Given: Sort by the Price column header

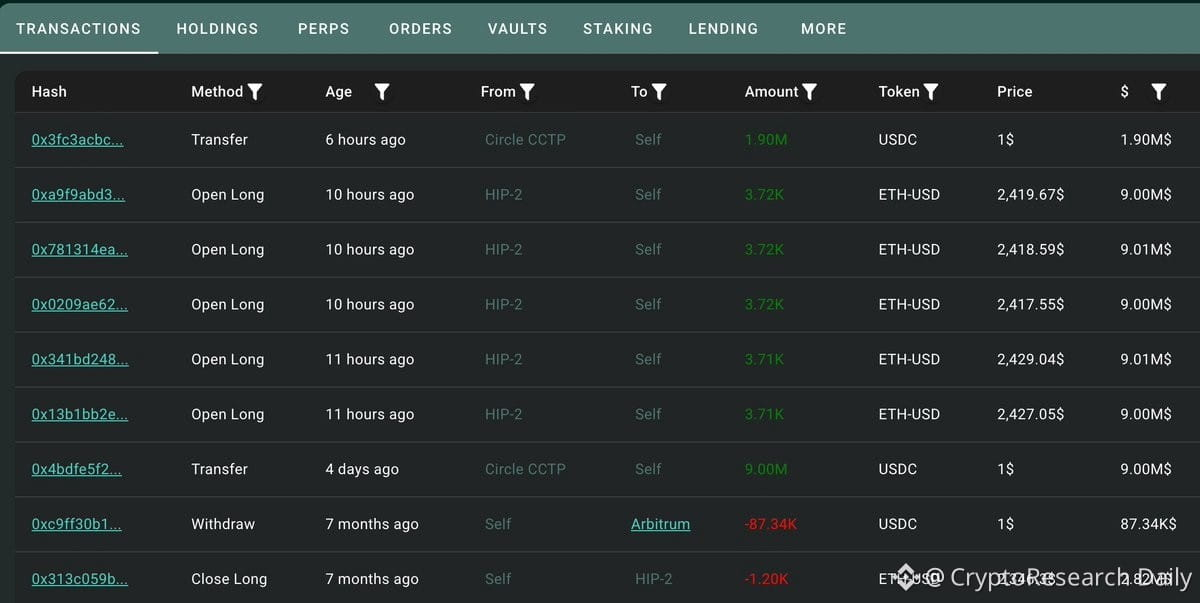Looking at the screenshot, I should click(1014, 92).
